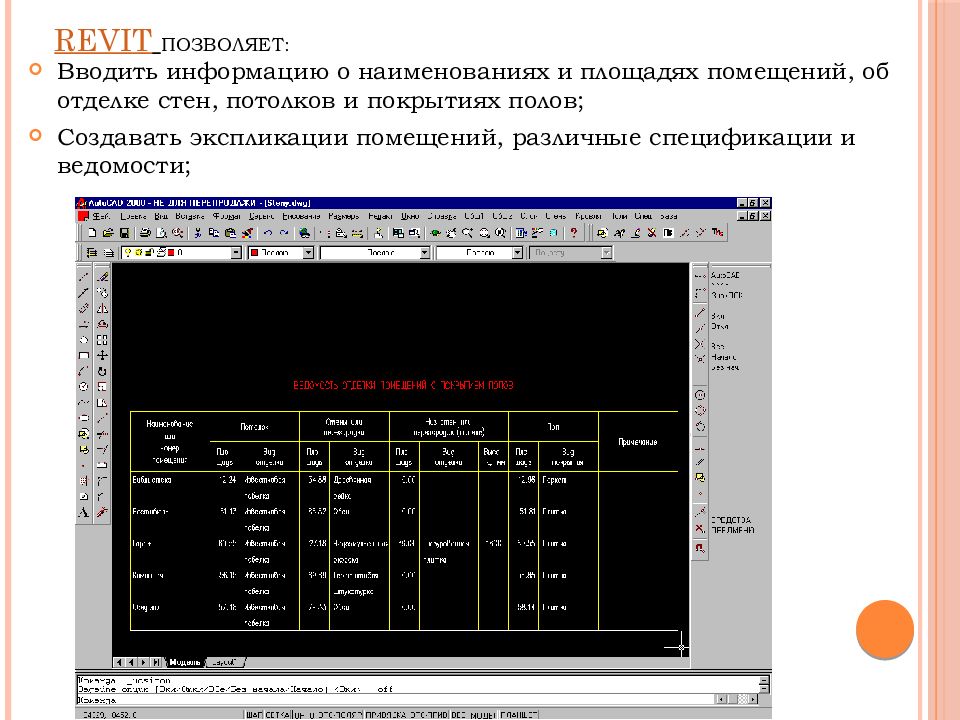The image size is (960, 720).
Task: Click the red question mark Help icon
Action: [574, 233]
